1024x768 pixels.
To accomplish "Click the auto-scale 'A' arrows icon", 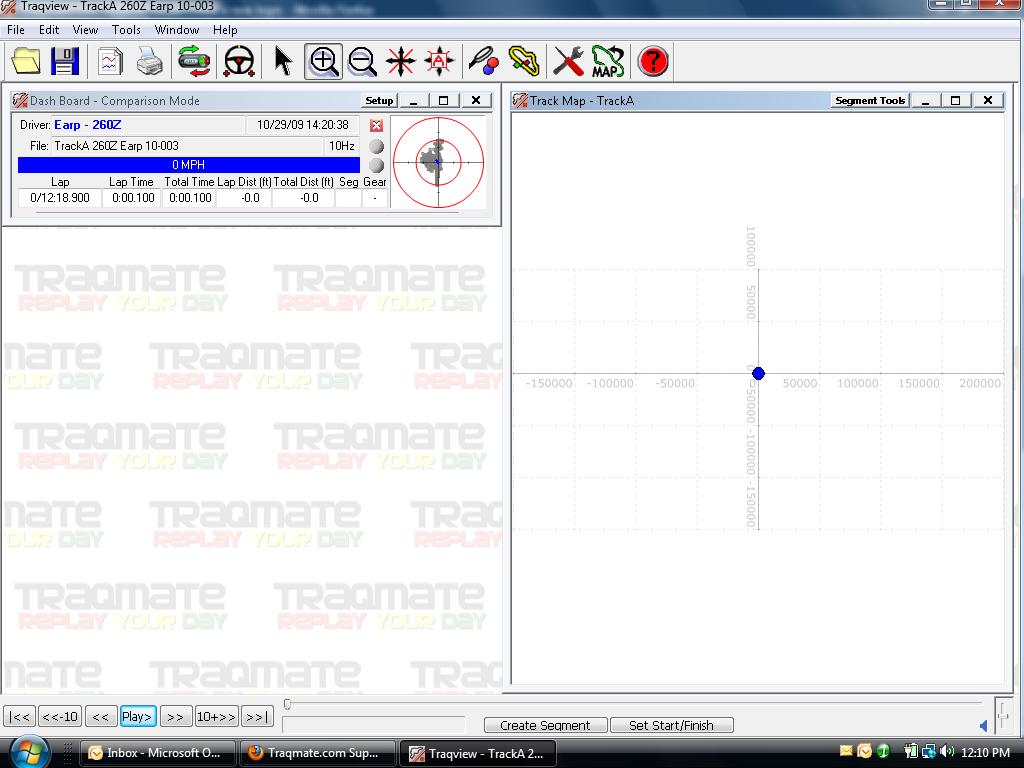I will point(439,61).
